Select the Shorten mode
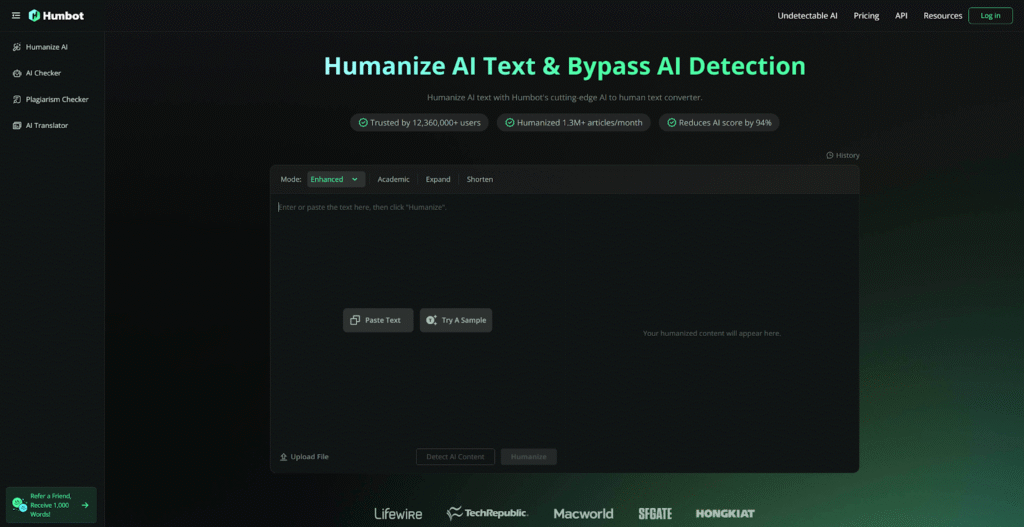The image size is (1024, 527). (479, 179)
